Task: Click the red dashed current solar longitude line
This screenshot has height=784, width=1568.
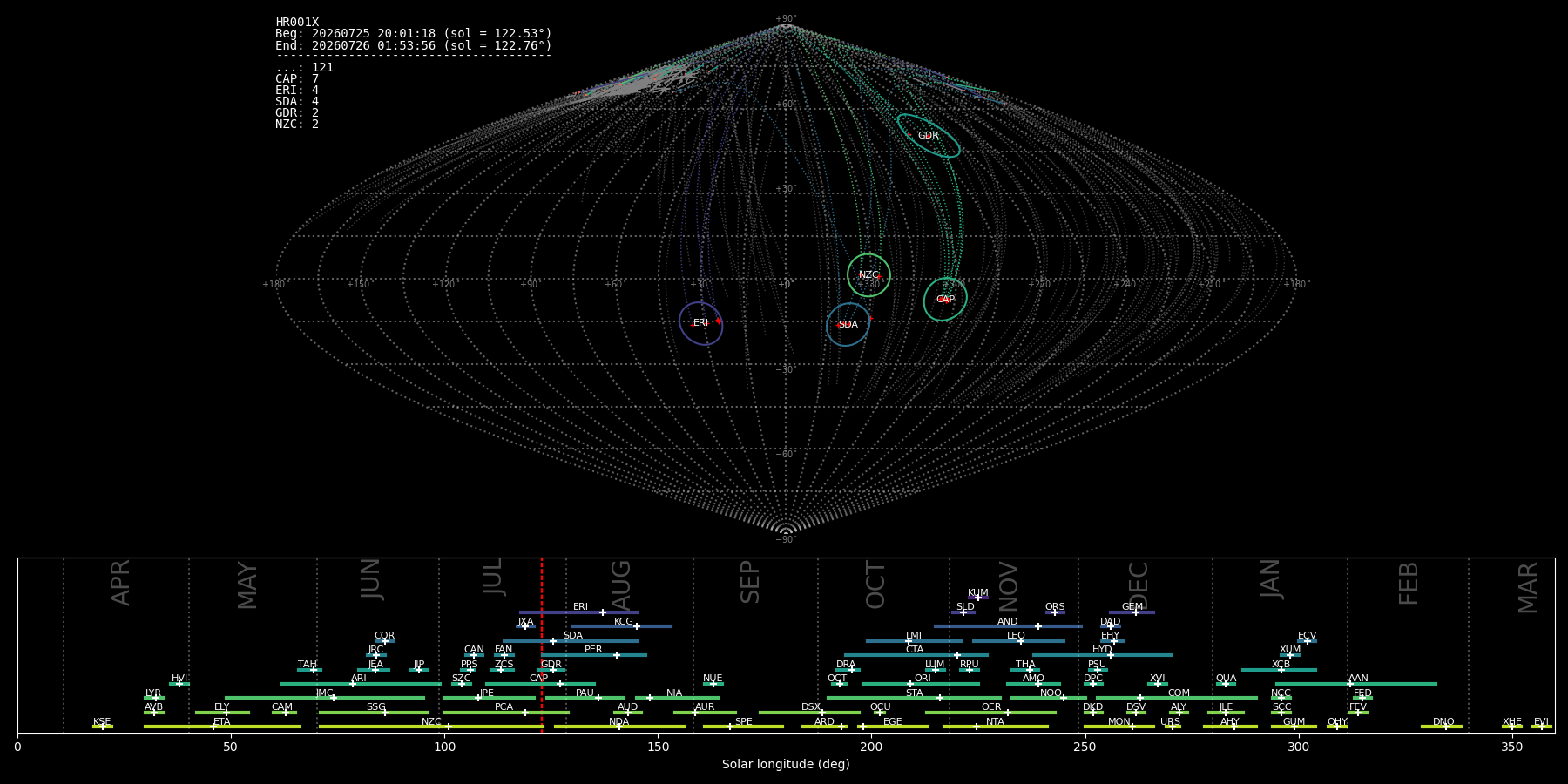Action: pos(542,645)
